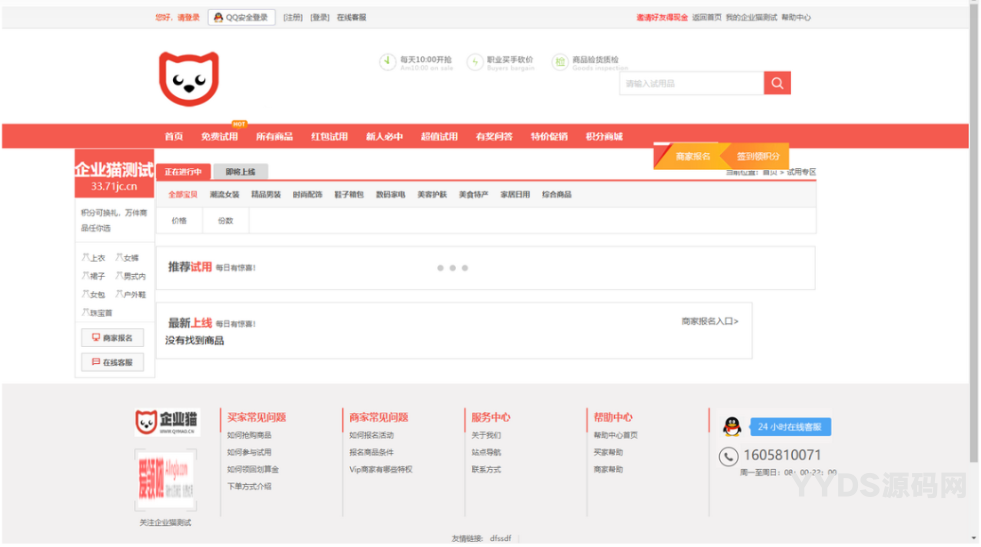The image size is (981, 547).
Task: Select the 潮流女装 category filter
Action: (225, 195)
